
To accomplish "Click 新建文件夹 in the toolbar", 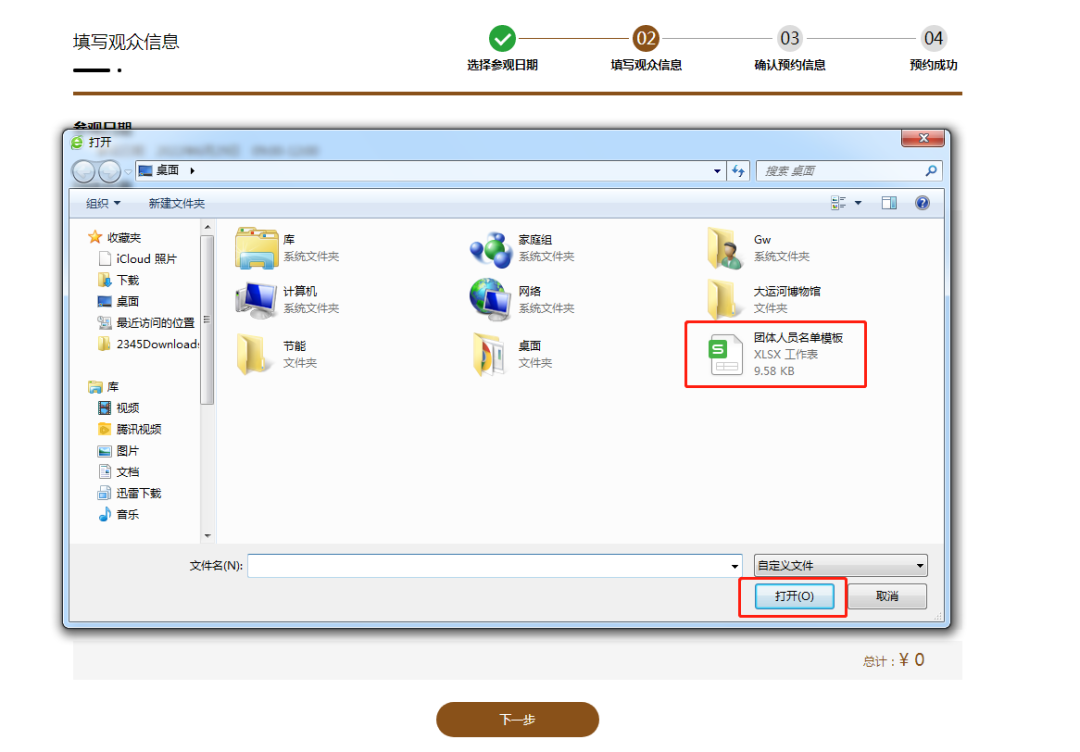I will tap(176, 203).
